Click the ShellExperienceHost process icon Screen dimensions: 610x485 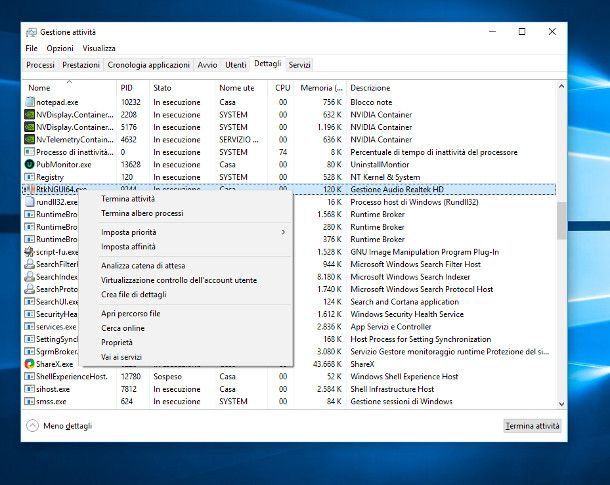[x=30, y=376]
